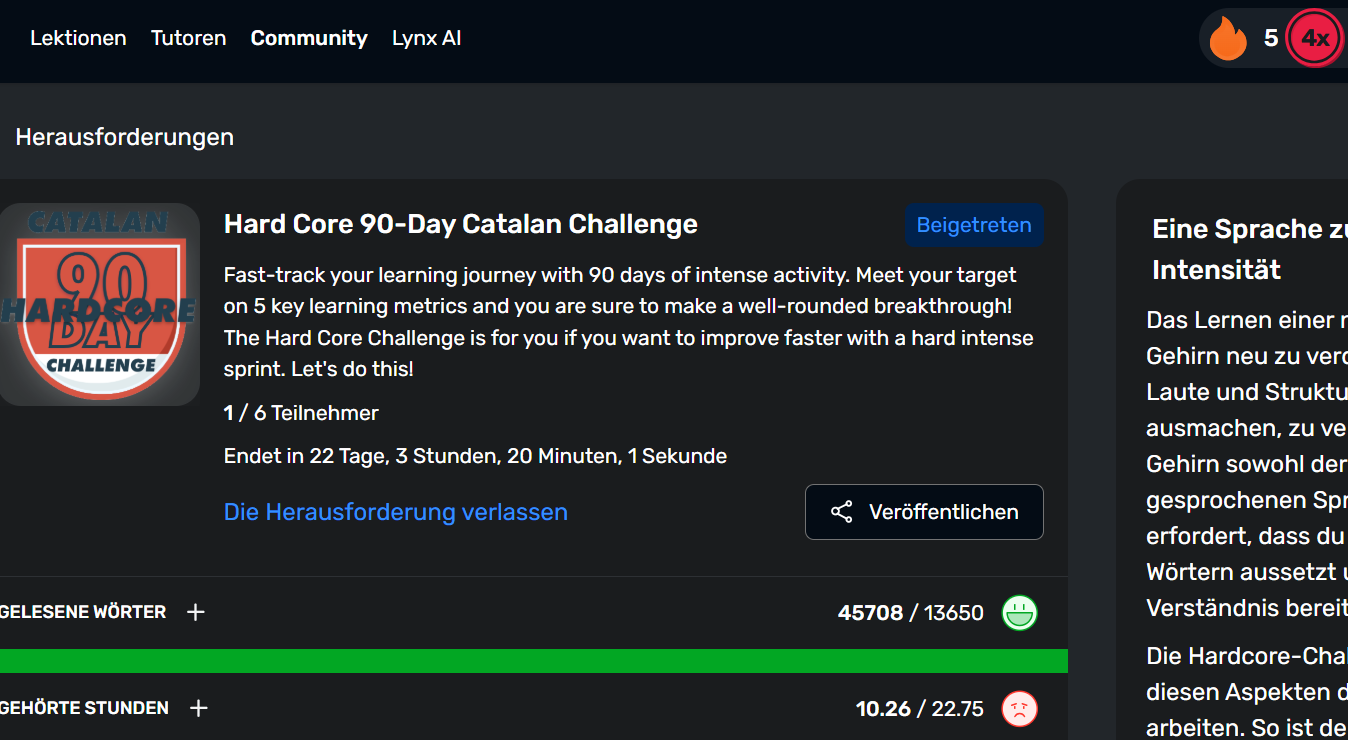The image size is (1348, 740).
Task: Open the 90 Day Challenge logo image
Action: tap(100, 304)
